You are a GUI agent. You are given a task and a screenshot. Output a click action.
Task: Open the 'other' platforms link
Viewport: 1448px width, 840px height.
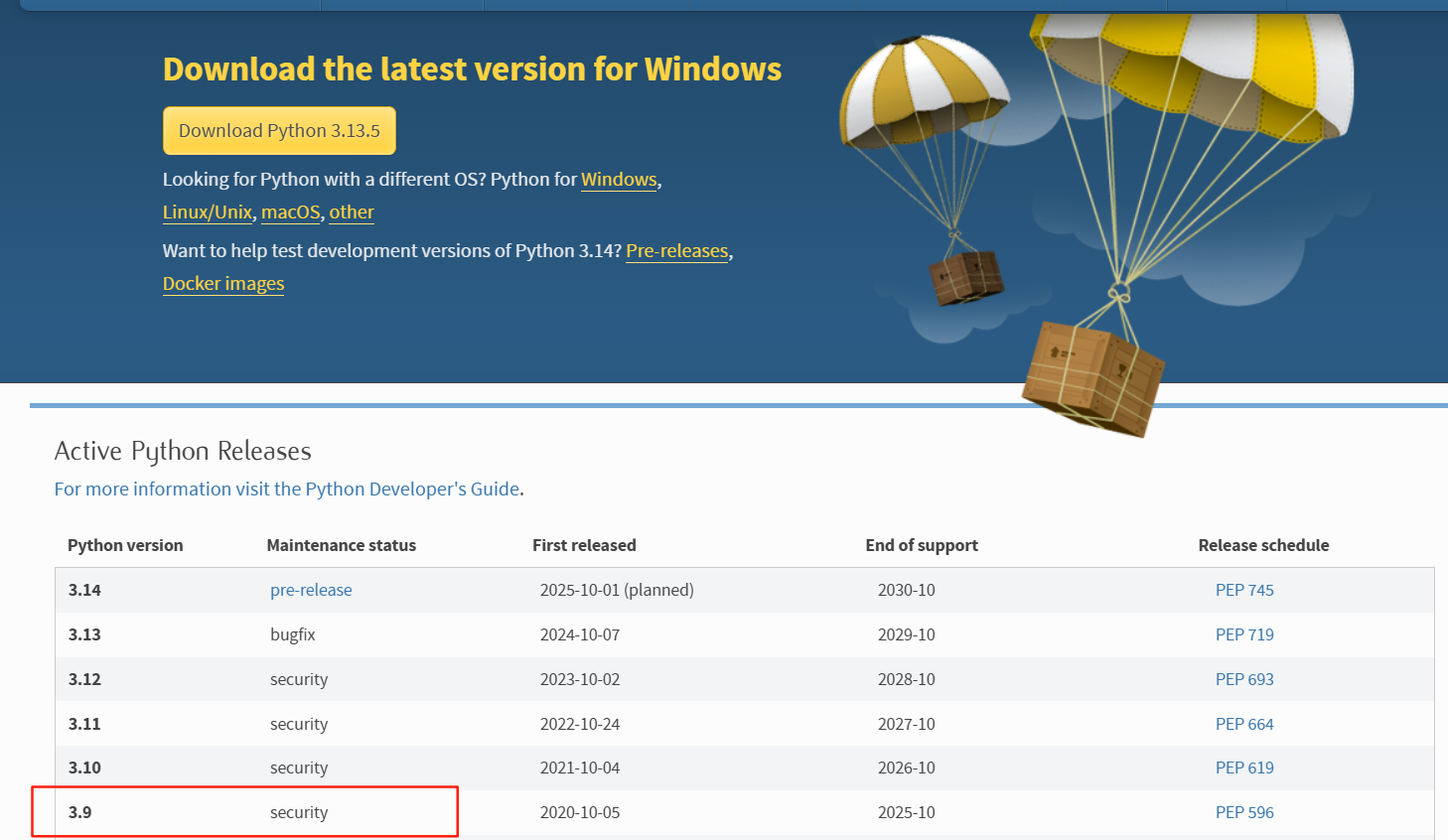point(352,212)
